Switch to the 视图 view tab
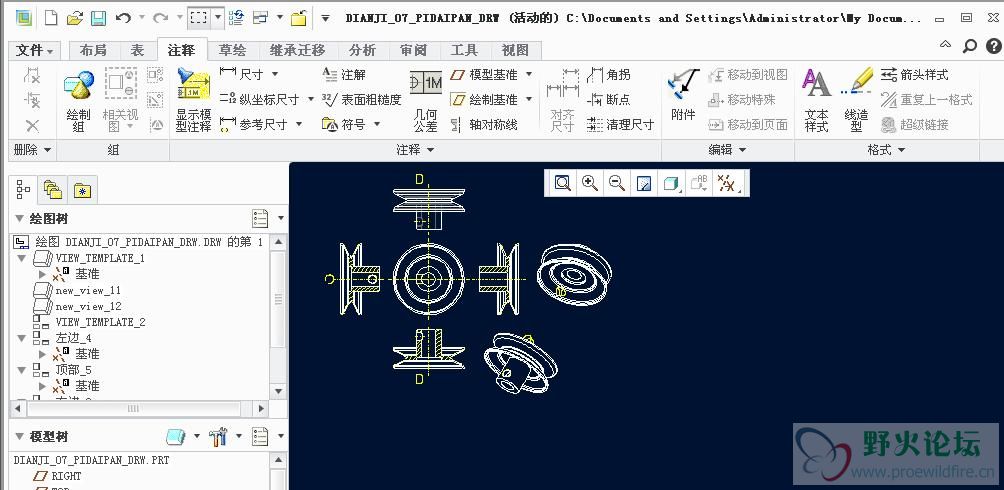Screen dimensions: 1004x490 point(515,50)
